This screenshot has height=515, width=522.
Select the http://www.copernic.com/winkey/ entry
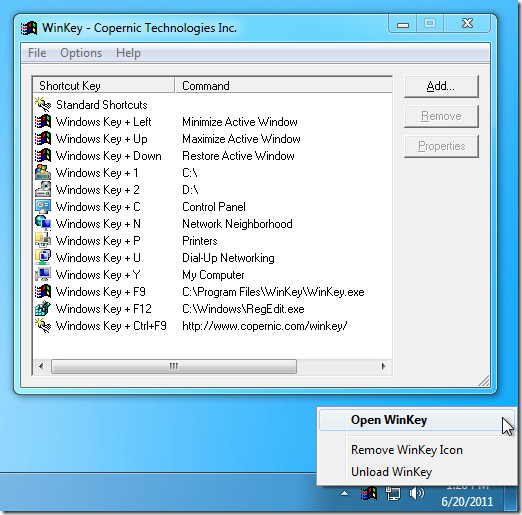[265, 326]
